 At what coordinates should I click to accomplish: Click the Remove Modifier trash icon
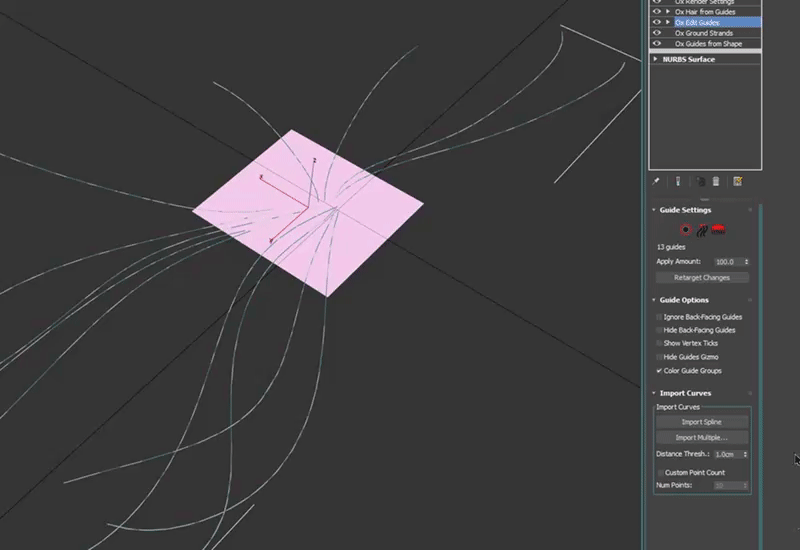tap(716, 182)
